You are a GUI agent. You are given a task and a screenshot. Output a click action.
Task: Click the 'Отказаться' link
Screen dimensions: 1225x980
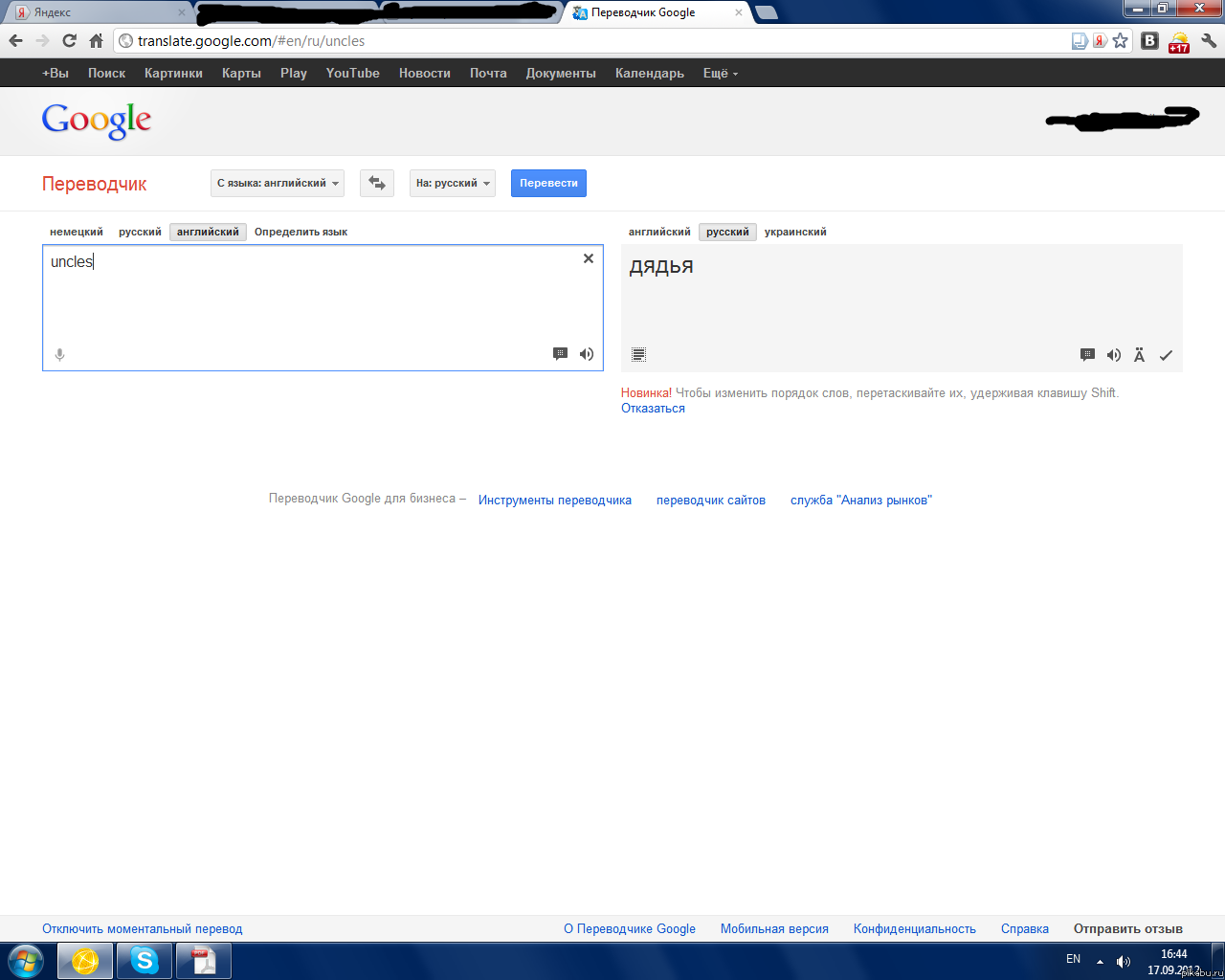pyautogui.click(x=653, y=409)
